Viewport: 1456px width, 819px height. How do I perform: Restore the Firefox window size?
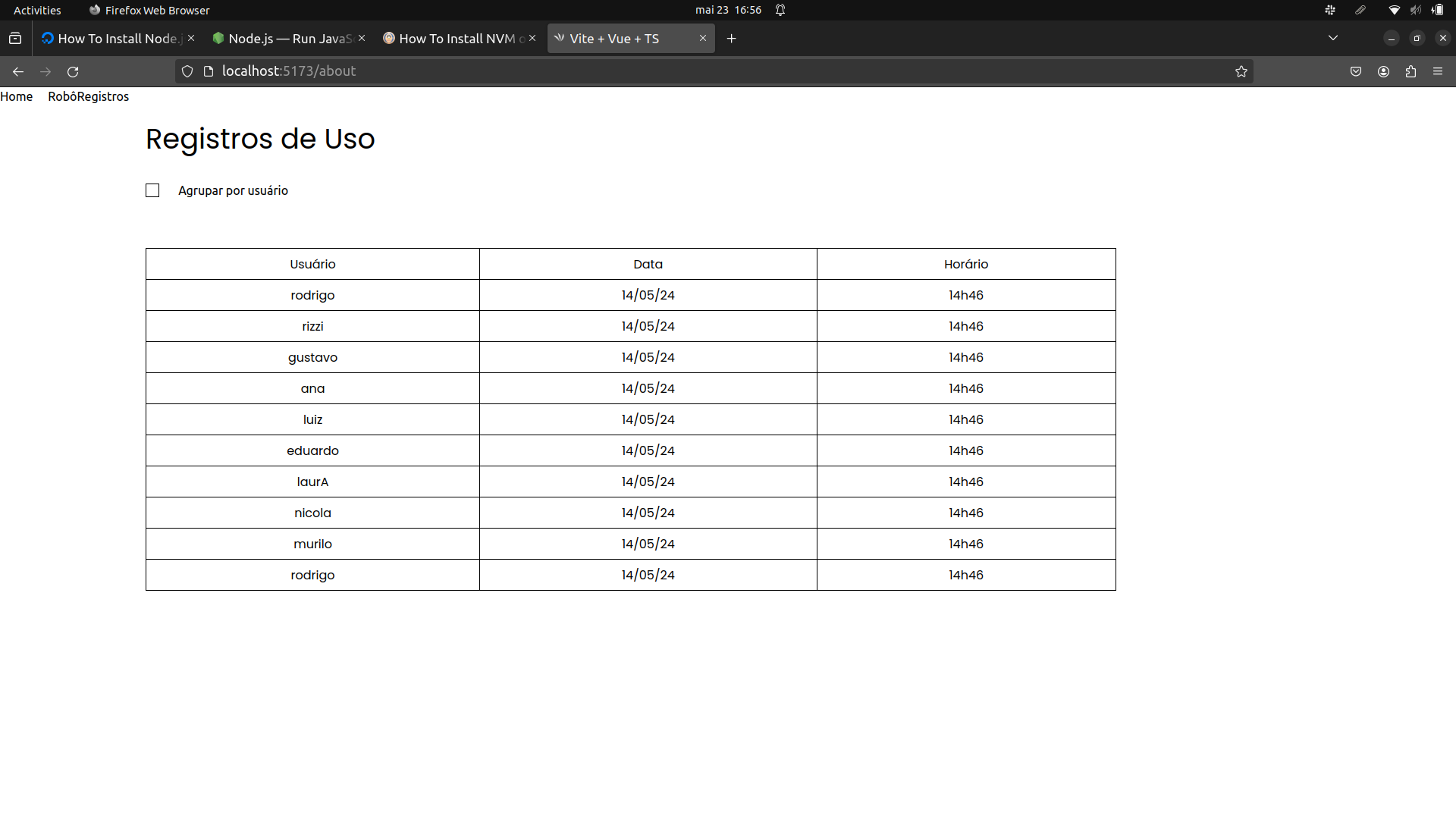click(x=1417, y=38)
